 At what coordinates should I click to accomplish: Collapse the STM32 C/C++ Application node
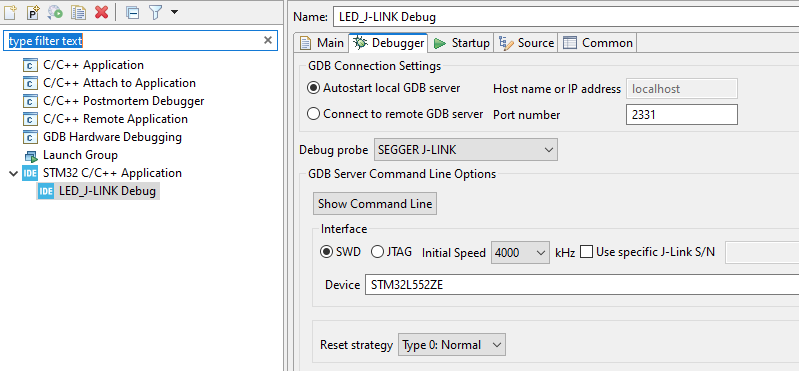pos(13,173)
